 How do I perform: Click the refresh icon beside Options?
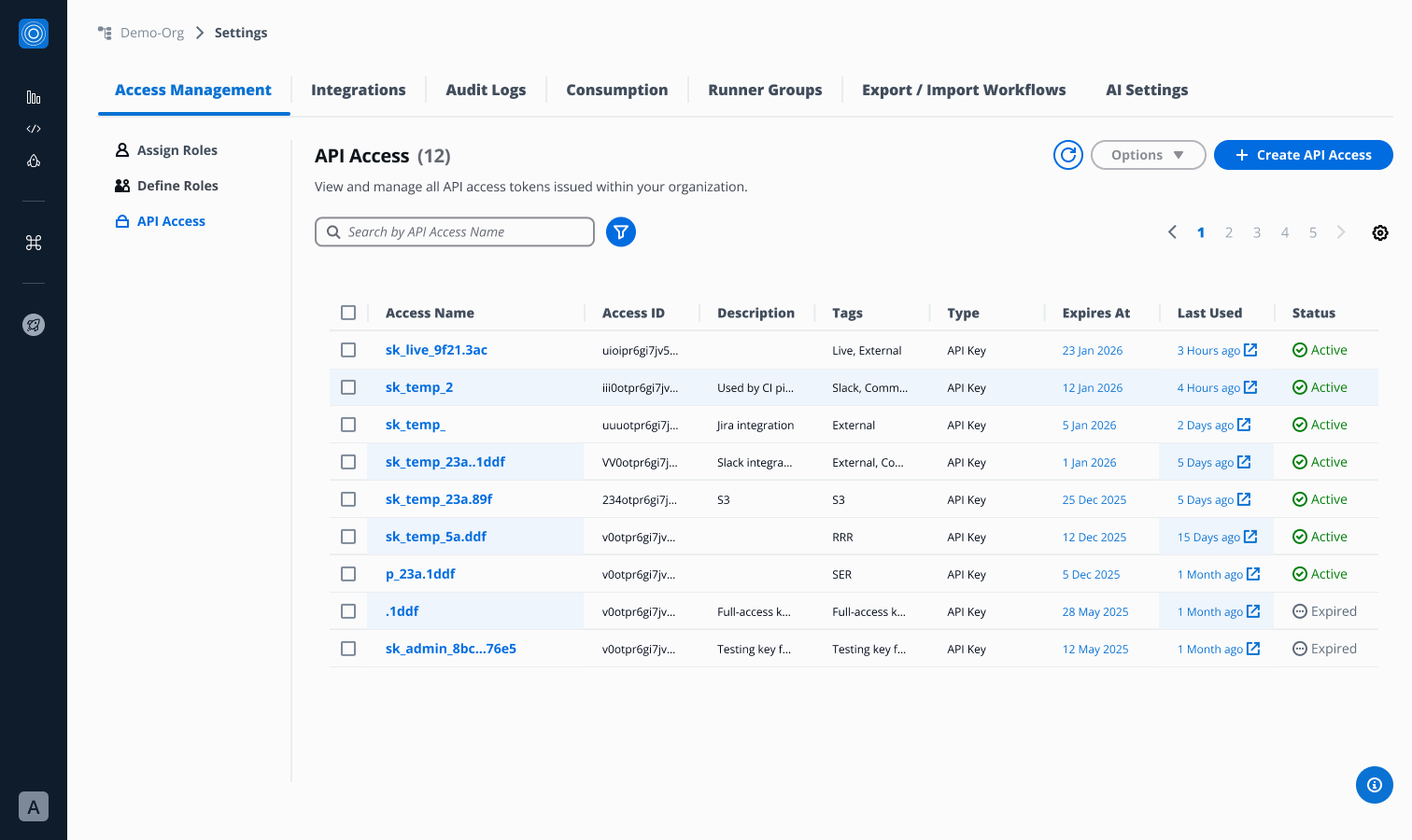[x=1067, y=155]
